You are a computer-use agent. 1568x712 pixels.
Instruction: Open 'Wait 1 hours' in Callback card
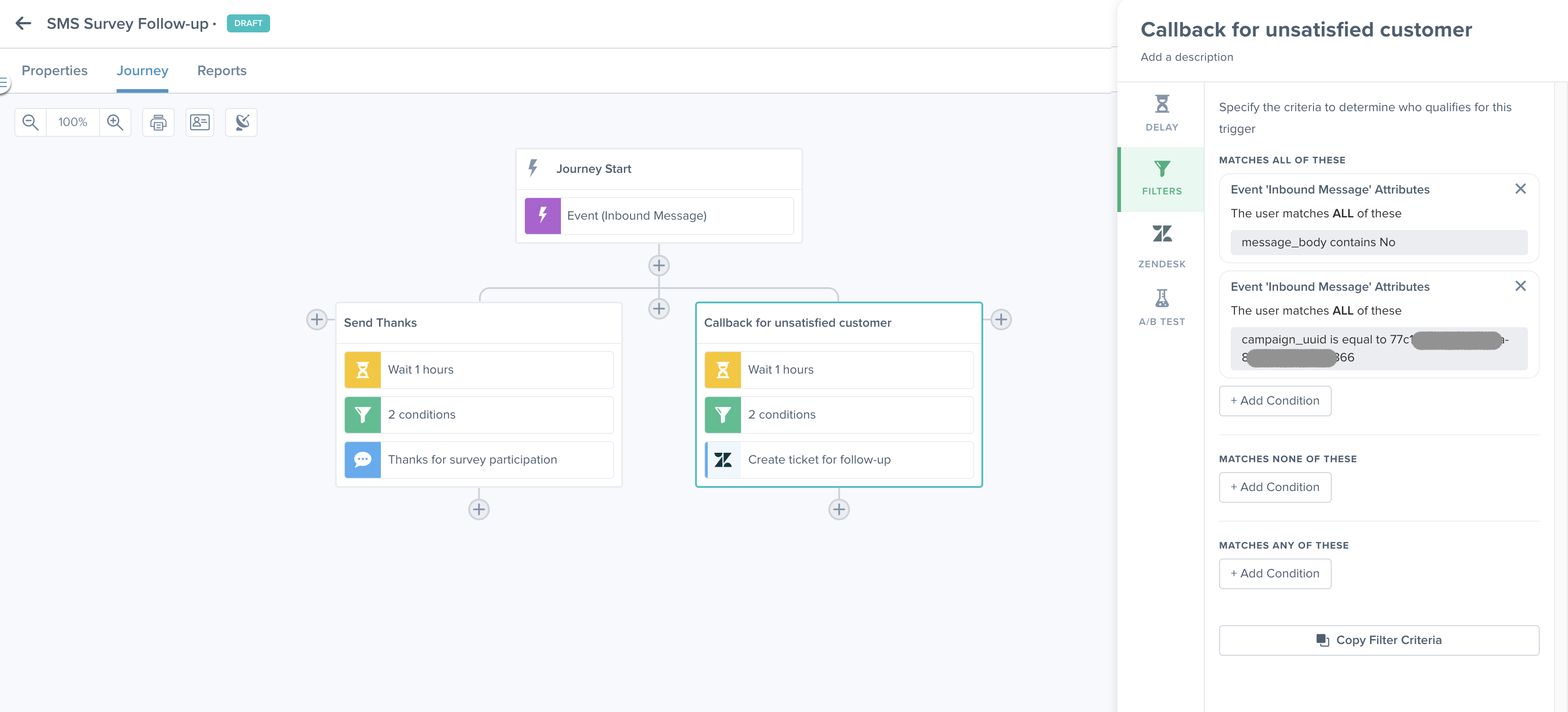(839, 370)
